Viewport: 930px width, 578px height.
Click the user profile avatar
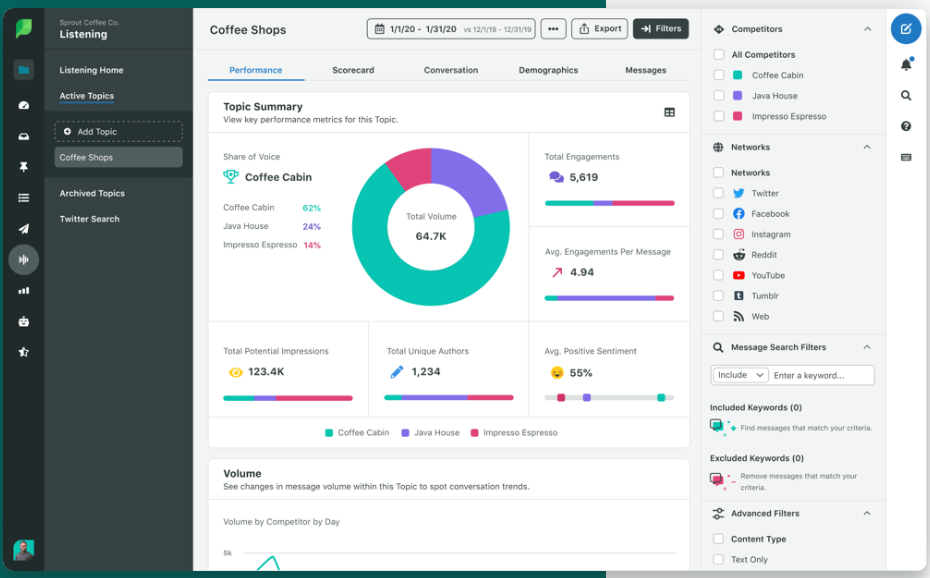(24, 550)
